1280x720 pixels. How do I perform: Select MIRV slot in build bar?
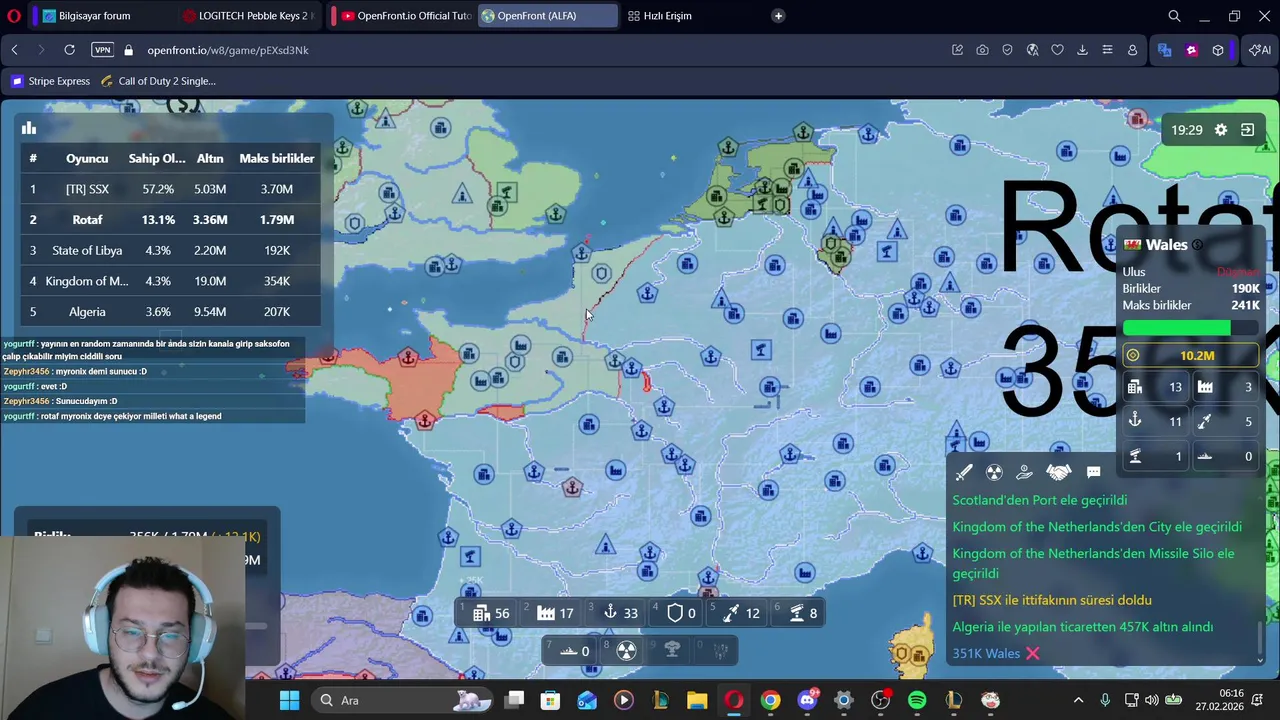click(x=719, y=651)
